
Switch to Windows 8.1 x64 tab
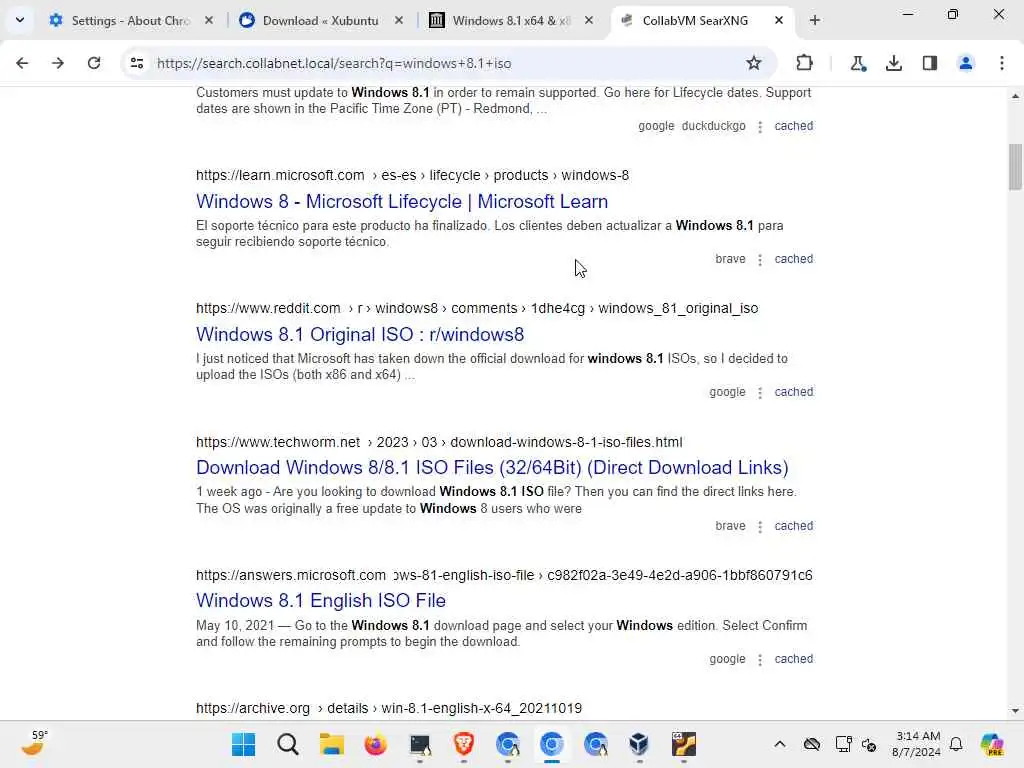(511, 21)
